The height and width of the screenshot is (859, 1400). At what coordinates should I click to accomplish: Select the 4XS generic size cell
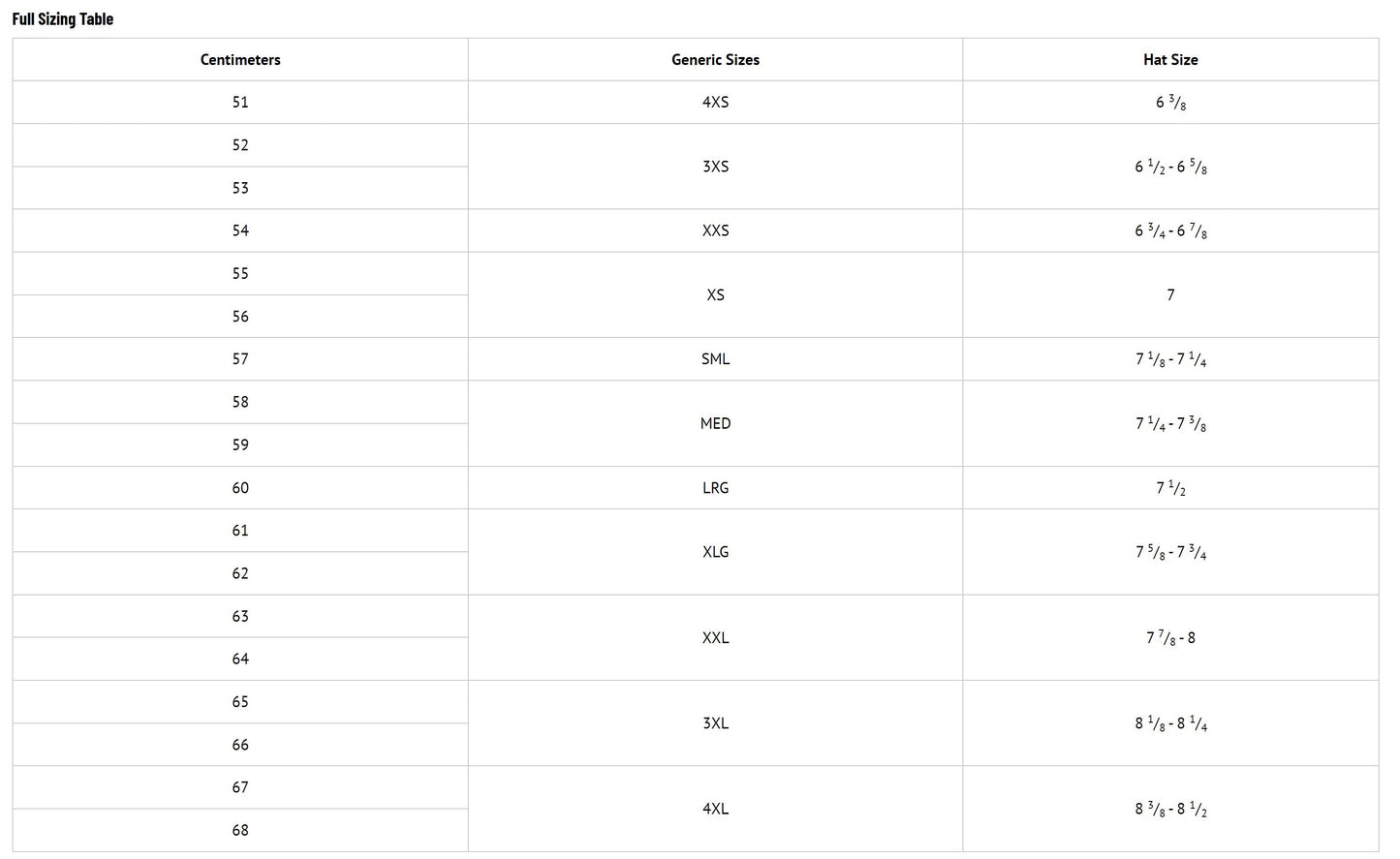pos(715,102)
